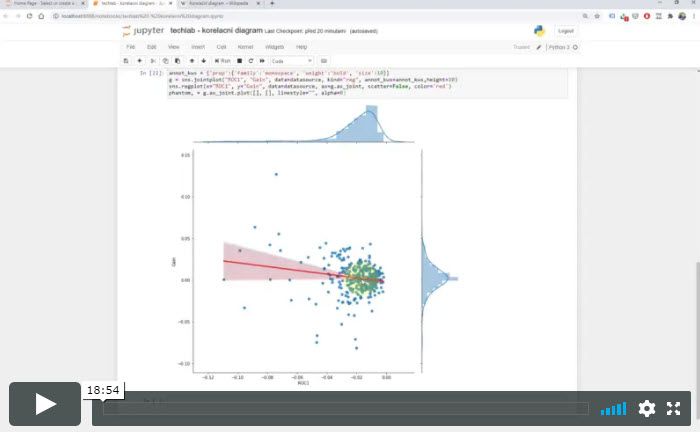700x432 pixels.
Task: Move the selected cell up
Action: (x=192, y=61)
